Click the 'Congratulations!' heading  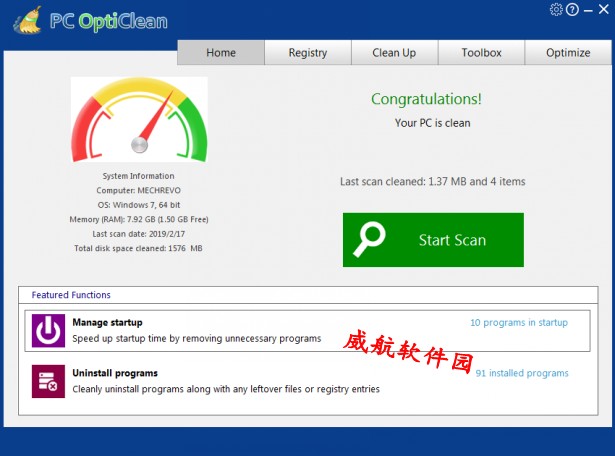[426, 99]
